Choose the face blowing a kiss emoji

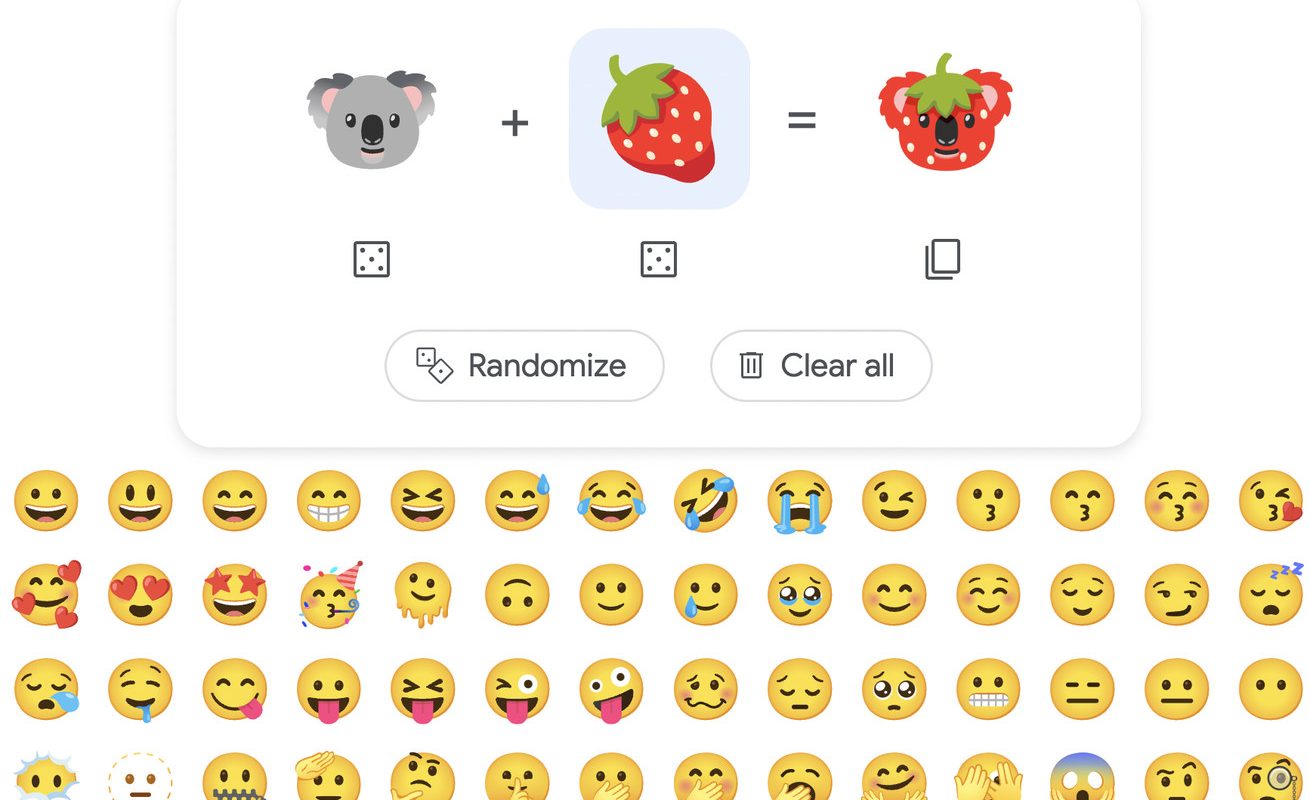(x=1271, y=501)
